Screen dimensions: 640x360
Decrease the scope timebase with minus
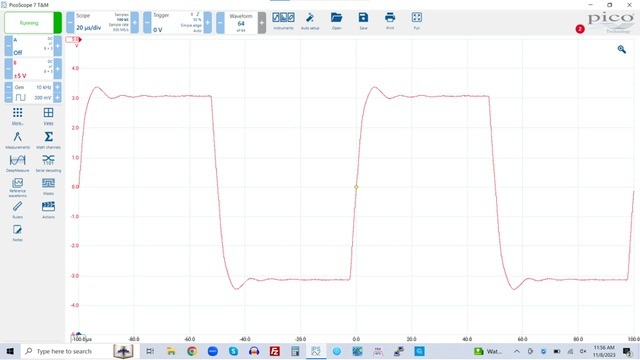click(x=70, y=22)
